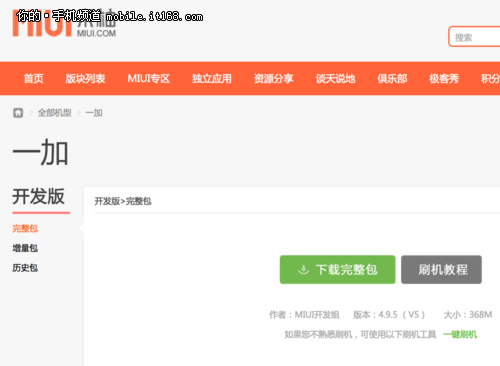Open the 谈天说地 navigation item
500x366 pixels.
(x=335, y=79)
